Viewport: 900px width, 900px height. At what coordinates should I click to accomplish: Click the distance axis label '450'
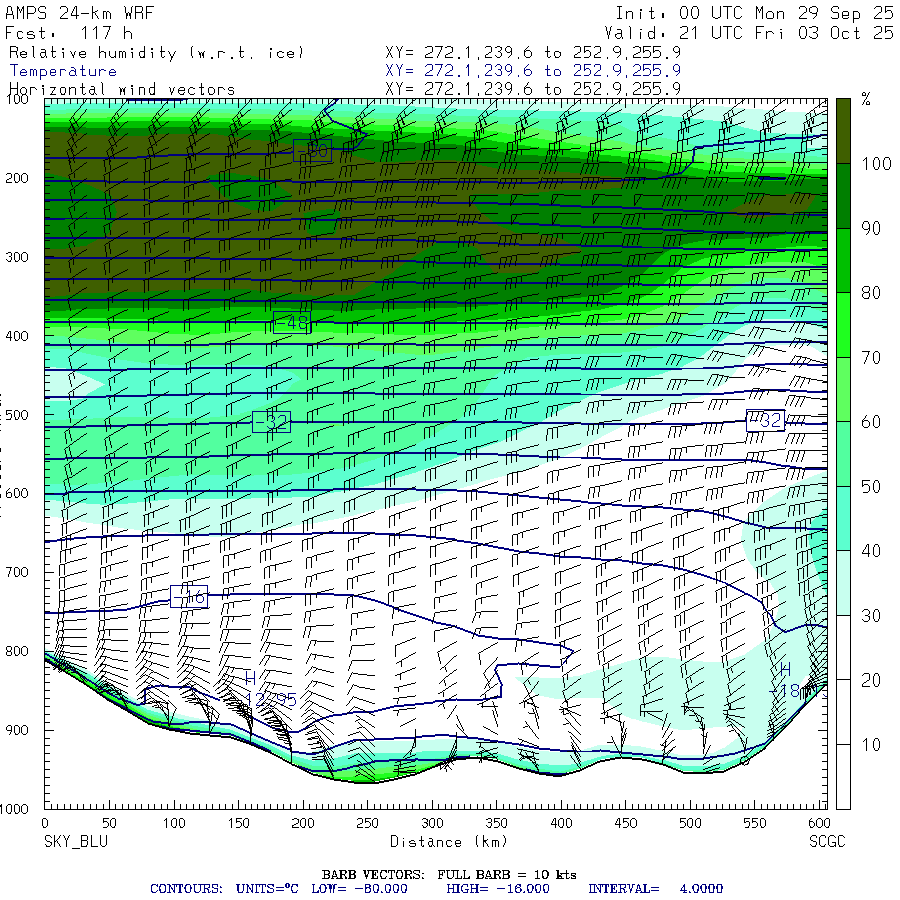point(626,823)
